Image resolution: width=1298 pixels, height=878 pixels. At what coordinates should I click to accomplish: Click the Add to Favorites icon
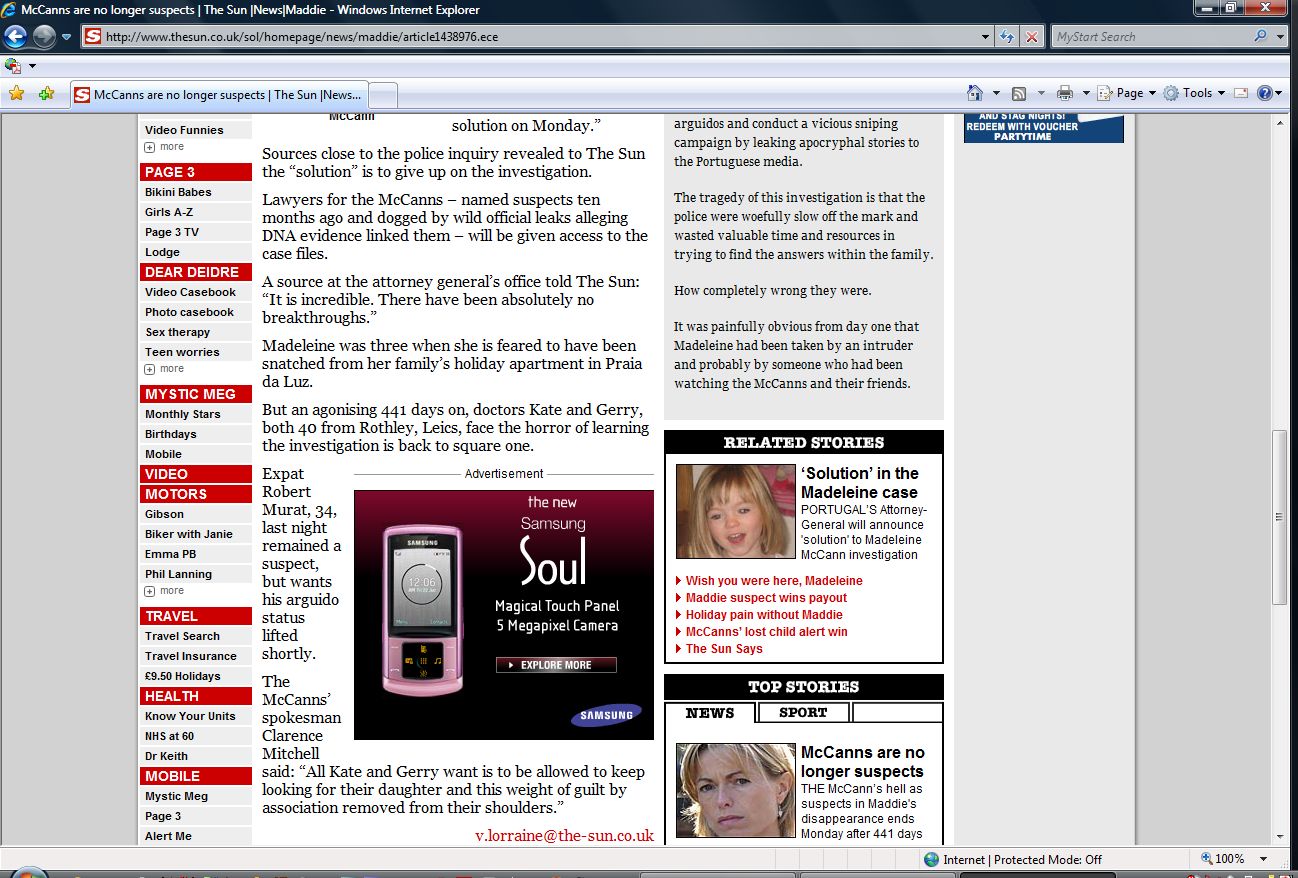(x=46, y=94)
